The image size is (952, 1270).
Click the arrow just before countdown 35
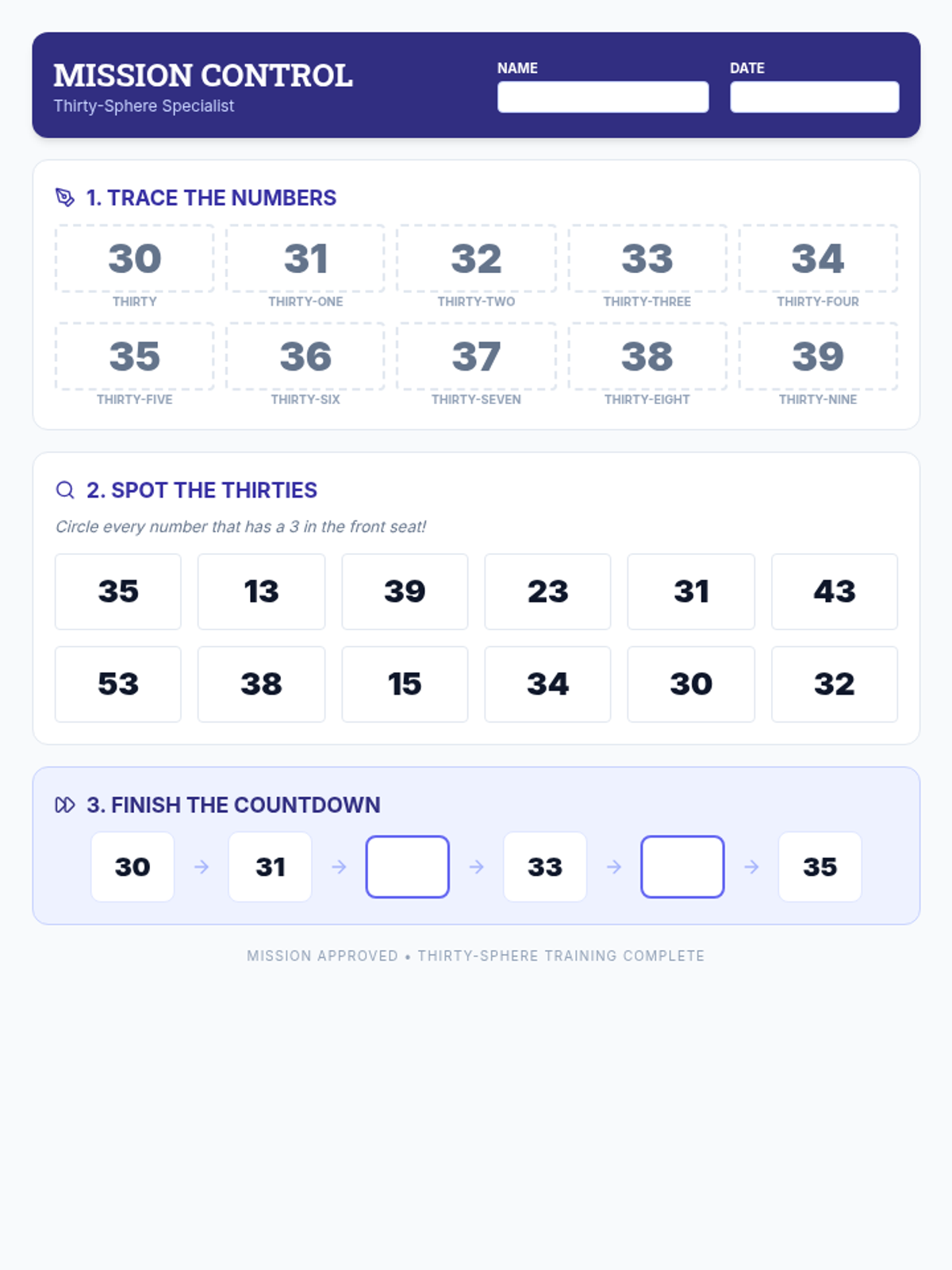pos(751,867)
